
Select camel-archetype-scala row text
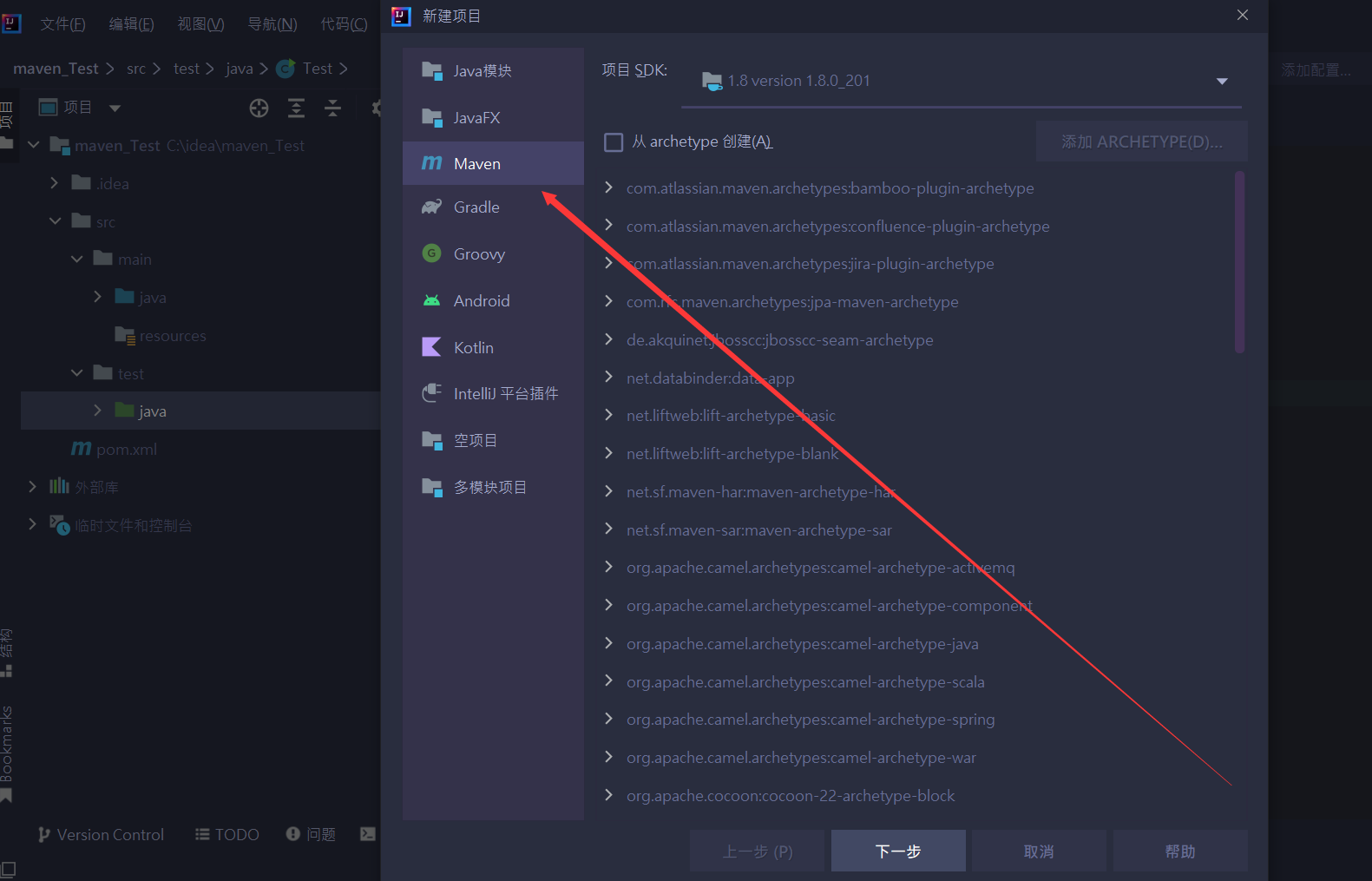click(805, 681)
